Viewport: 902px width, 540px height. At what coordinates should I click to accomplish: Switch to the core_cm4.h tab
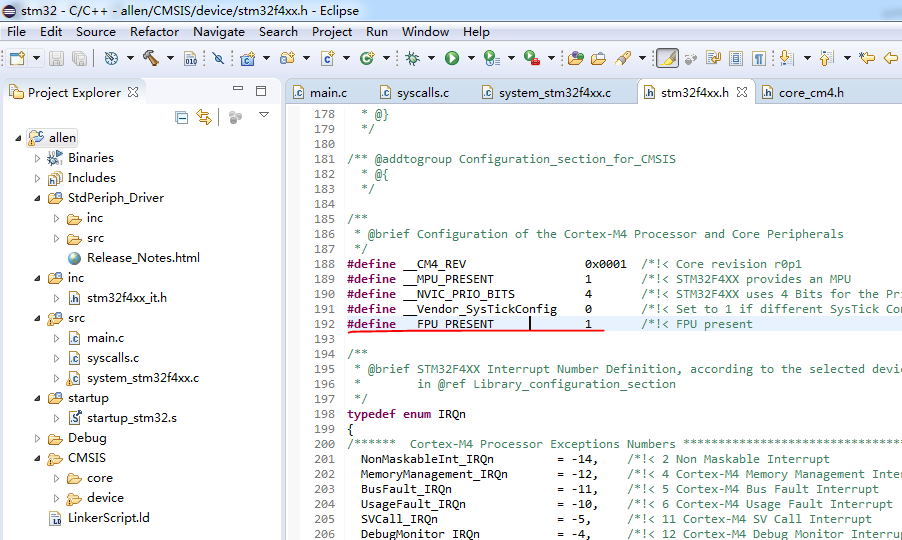pyautogui.click(x=803, y=93)
